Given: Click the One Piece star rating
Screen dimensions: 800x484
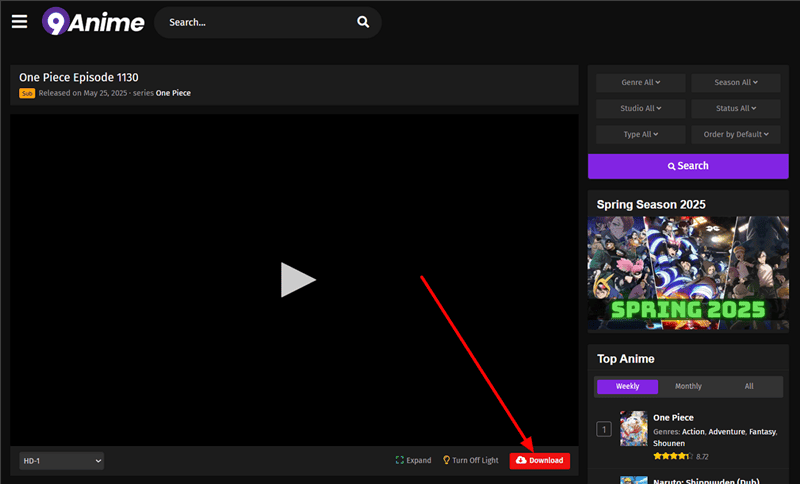Looking at the screenshot, I should [x=673, y=456].
